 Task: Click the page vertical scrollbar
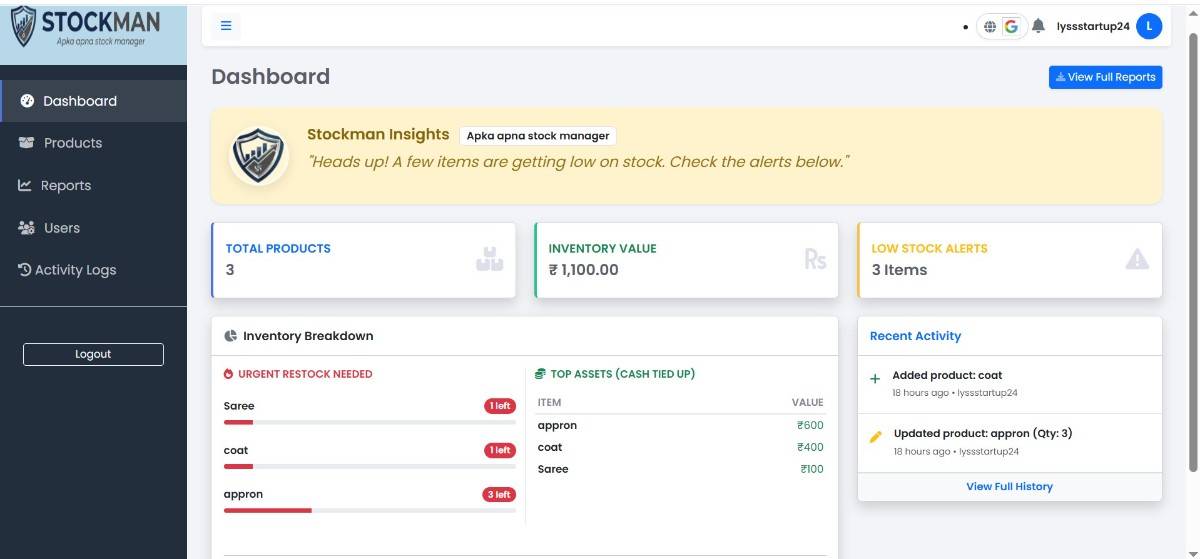coord(1191,250)
